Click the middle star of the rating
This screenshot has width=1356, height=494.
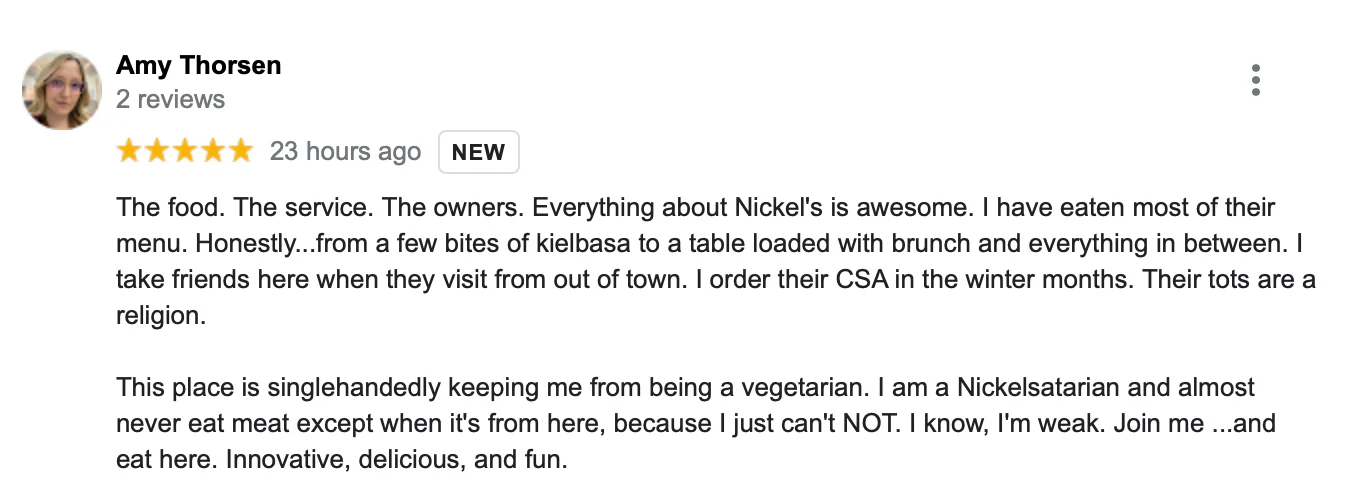[x=185, y=152]
